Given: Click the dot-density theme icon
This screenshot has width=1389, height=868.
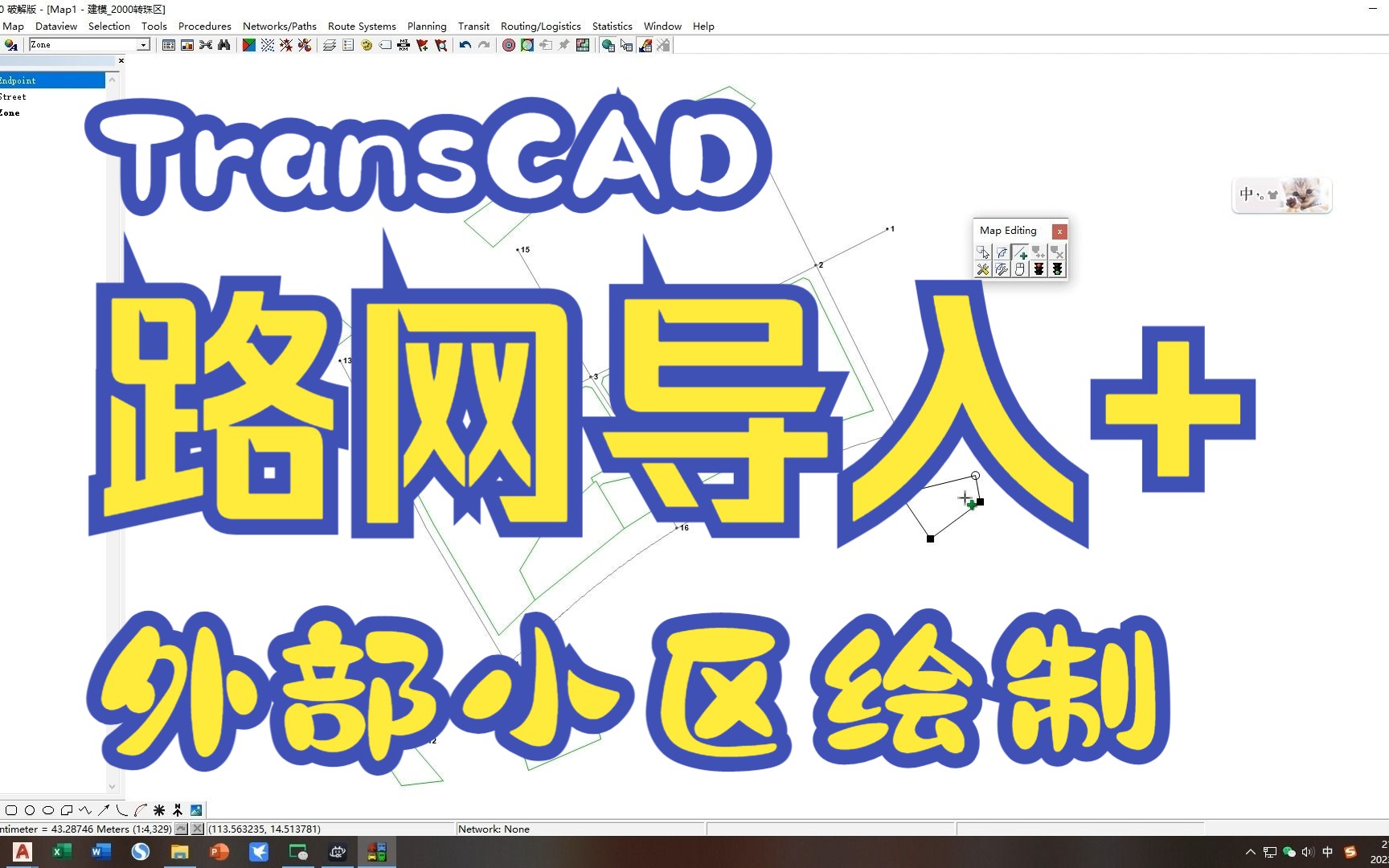Looking at the screenshot, I should 268,45.
